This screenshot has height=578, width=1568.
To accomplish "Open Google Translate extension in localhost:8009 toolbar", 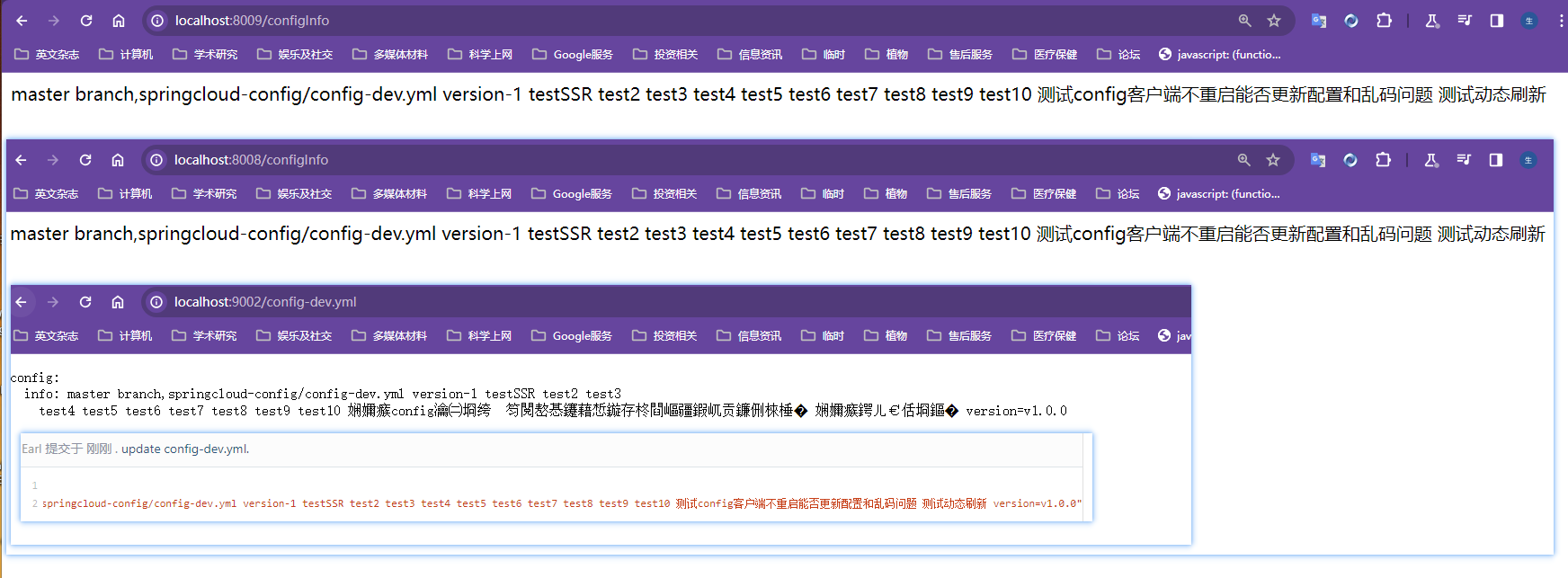I will pyautogui.click(x=1319, y=21).
